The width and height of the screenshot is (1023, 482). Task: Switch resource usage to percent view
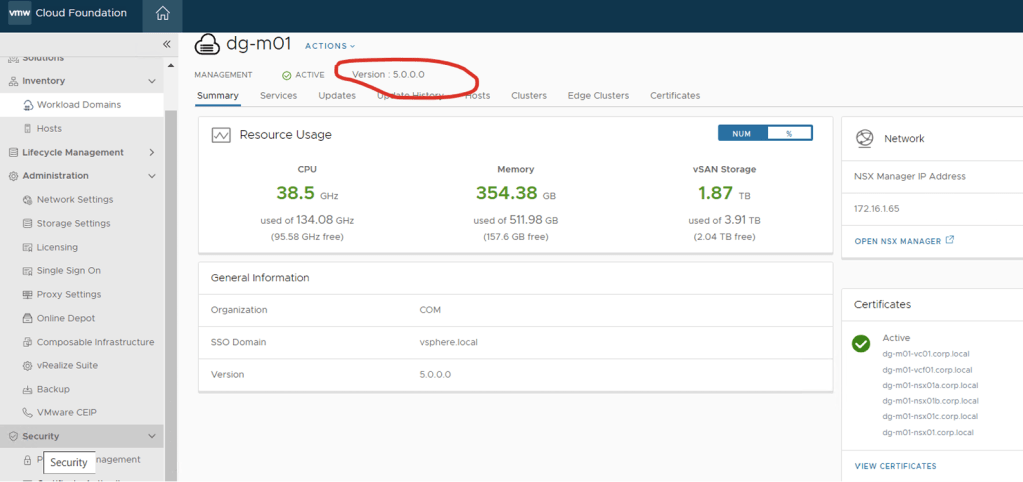tap(789, 133)
